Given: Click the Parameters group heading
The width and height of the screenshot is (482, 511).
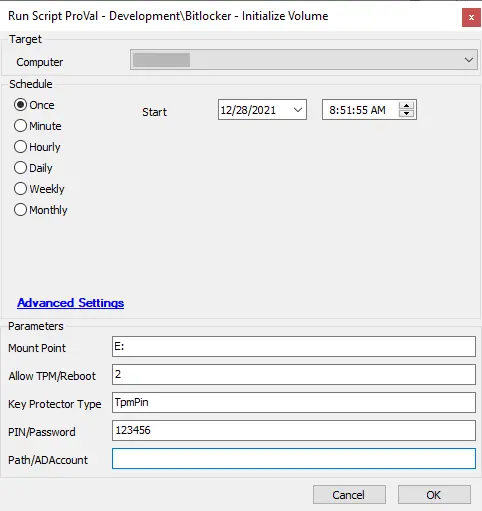Looking at the screenshot, I should (x=36, y=326).
